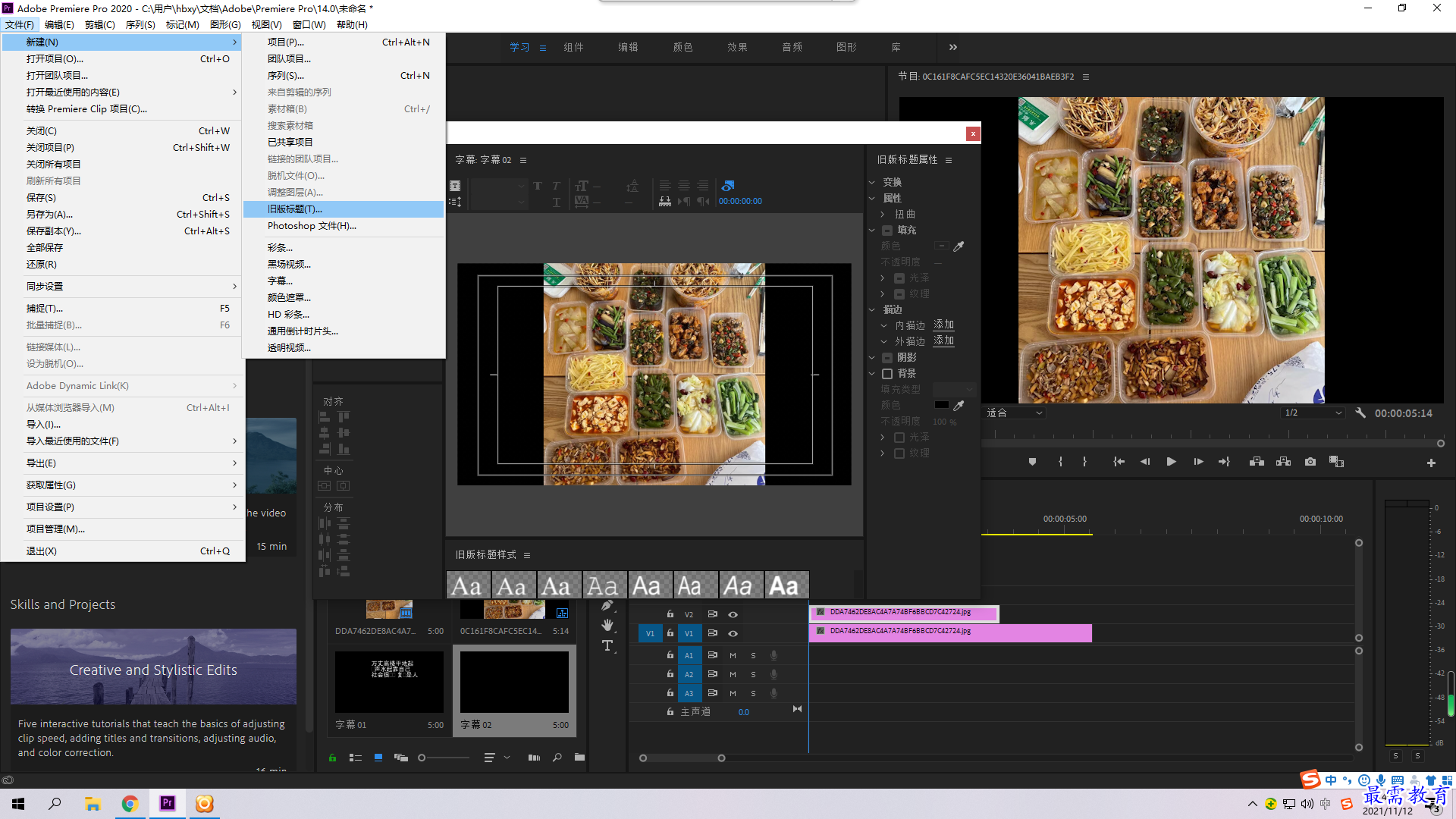Click the Extract button in Program monitor

[x=1283, y=462]
